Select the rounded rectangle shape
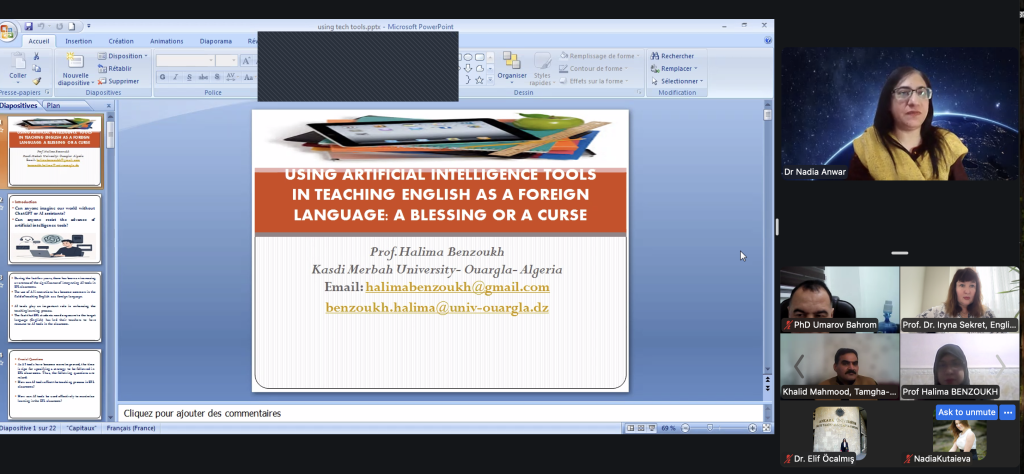Image resolution: width=1024 pixels, height=474 pixels. point(480,57)
